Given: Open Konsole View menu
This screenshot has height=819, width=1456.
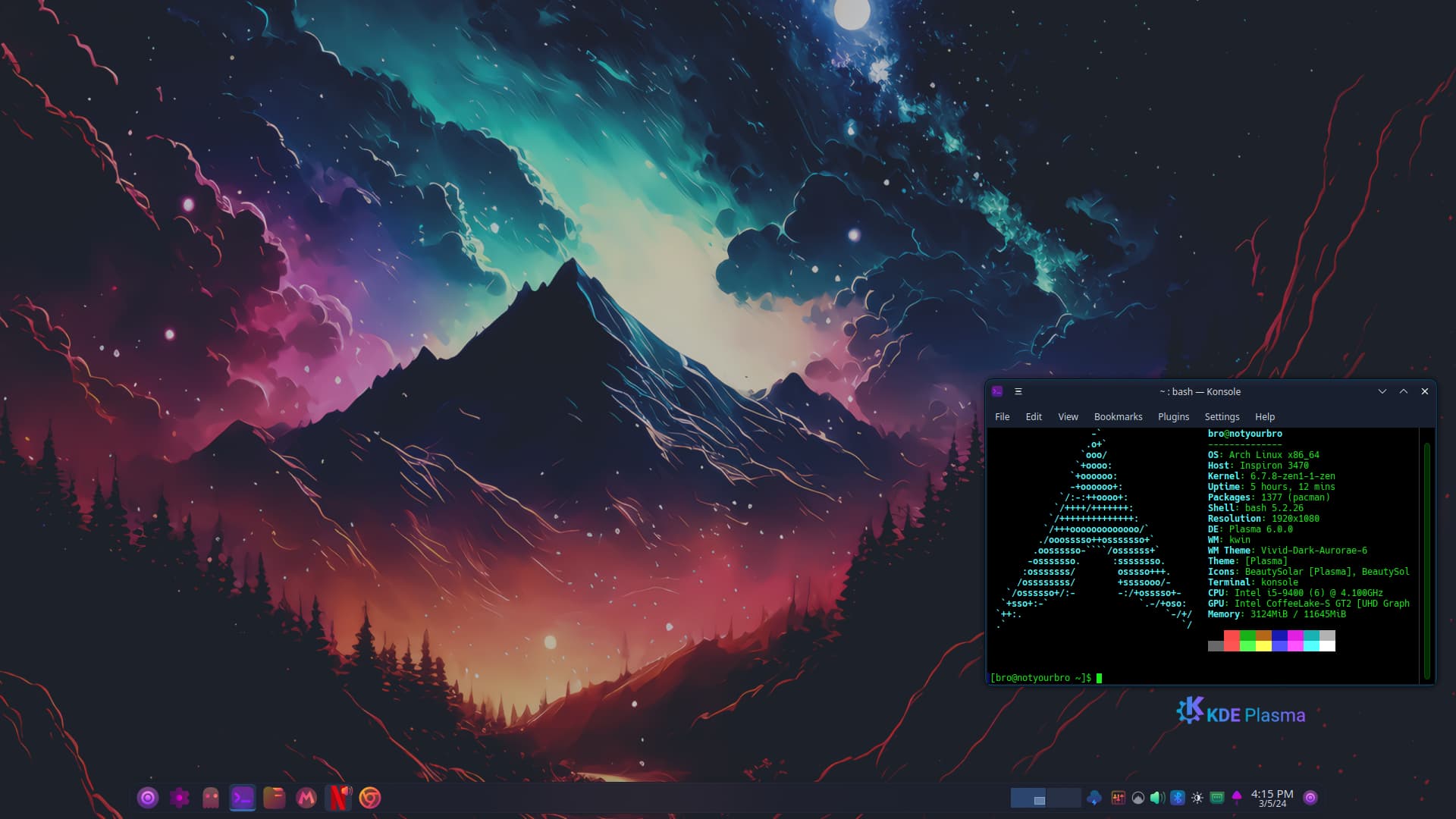Looking at the screenshot, I should [1068, 416].
